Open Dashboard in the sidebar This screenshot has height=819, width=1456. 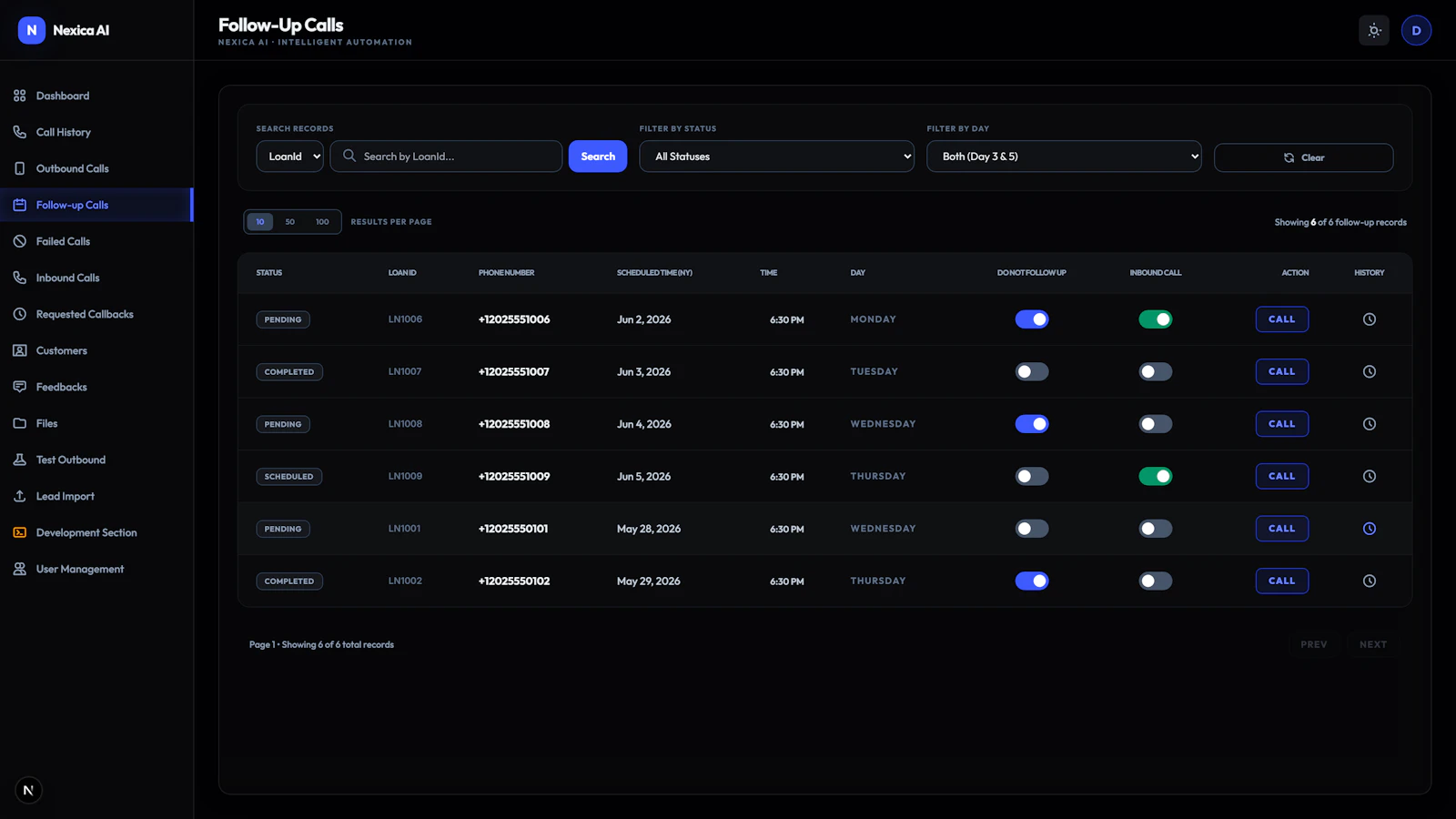[96, 96]
